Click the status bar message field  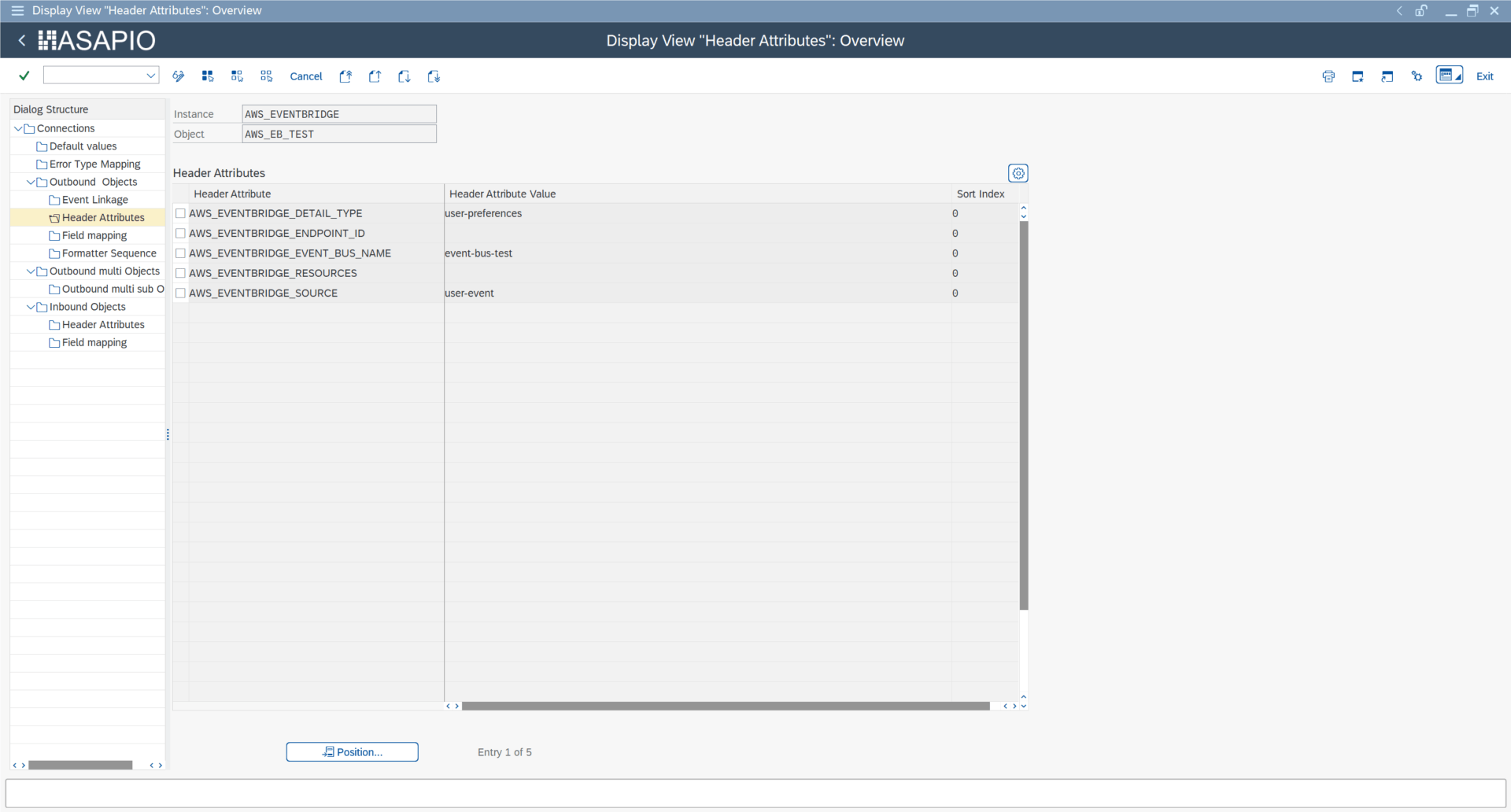click(x=755, y=793)
